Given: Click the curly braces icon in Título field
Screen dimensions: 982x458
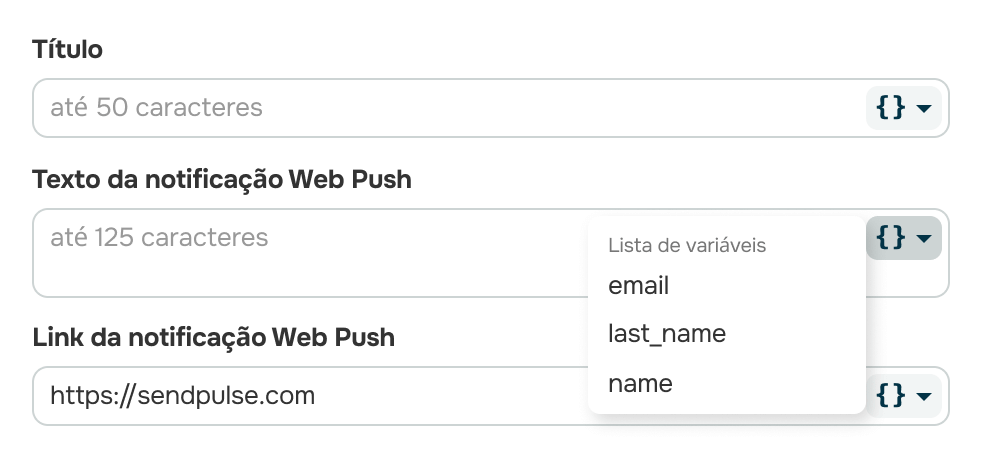Looking at the screenshot, I should (891, 107).
